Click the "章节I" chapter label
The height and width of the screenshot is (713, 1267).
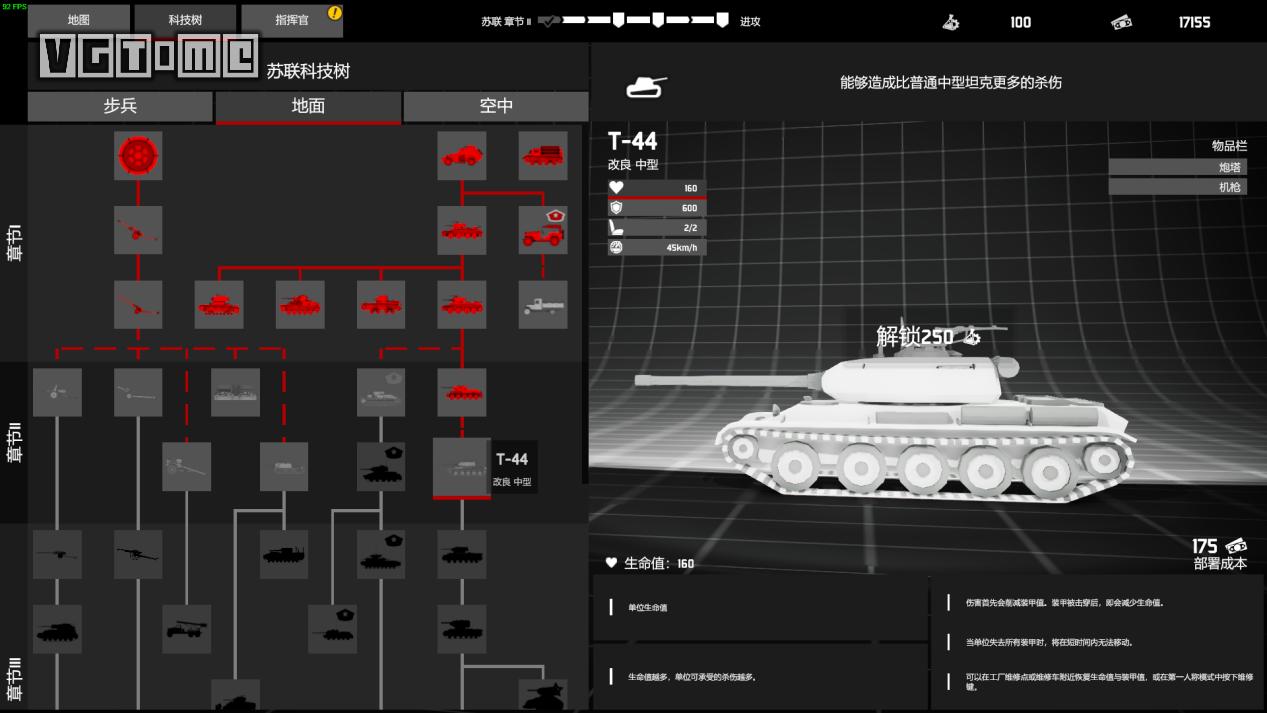(14, 243)
